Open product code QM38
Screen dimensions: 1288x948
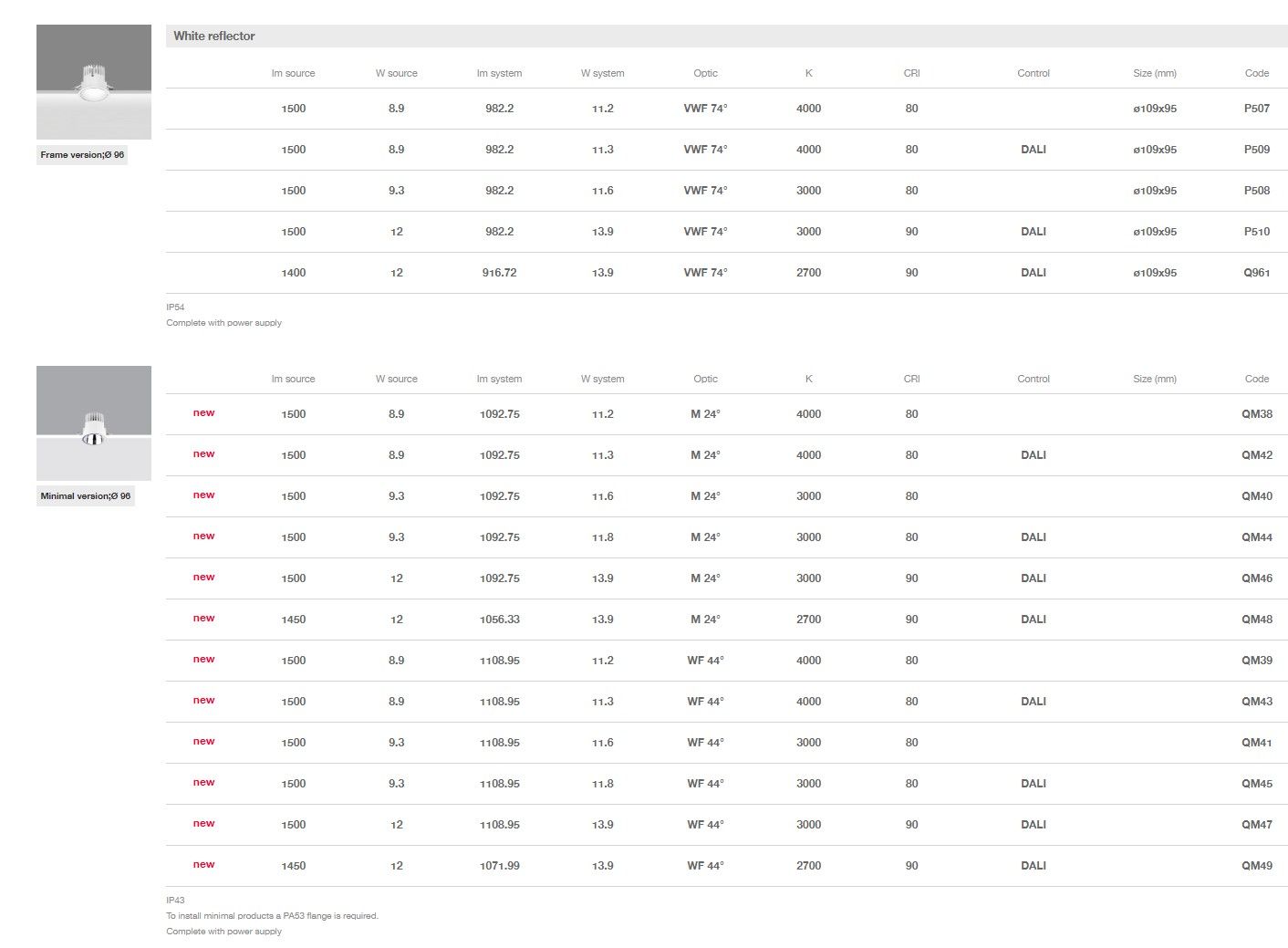click(1256, 414)
